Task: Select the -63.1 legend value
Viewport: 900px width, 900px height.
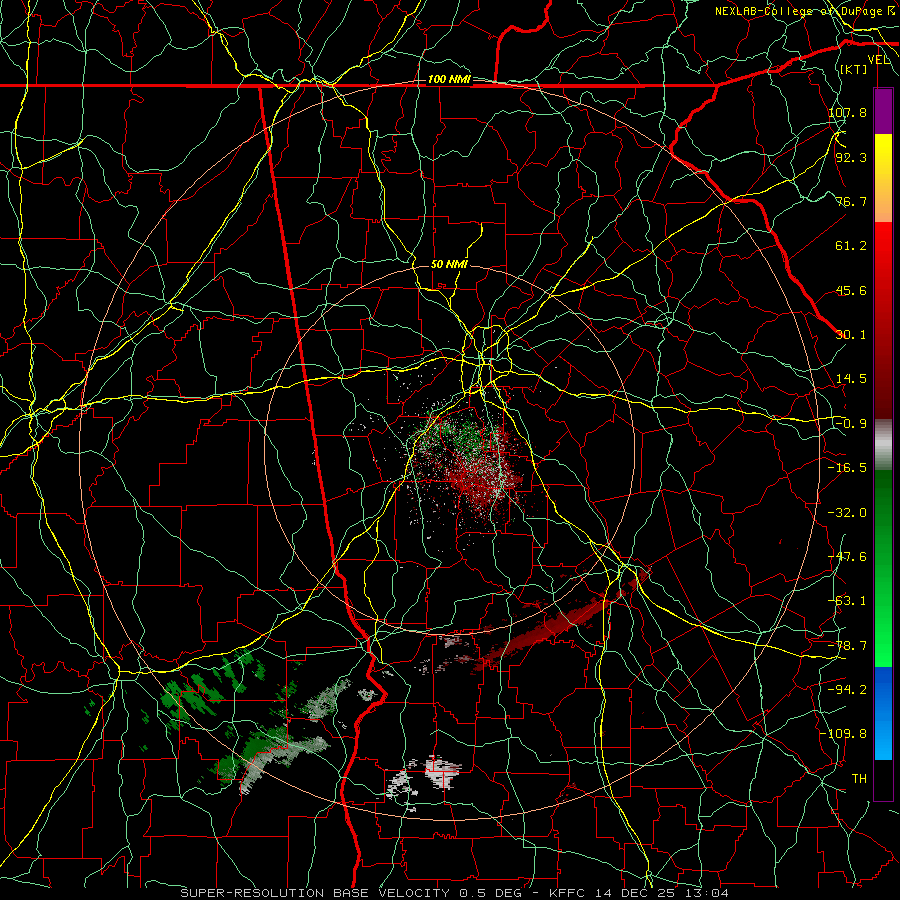Action: click(x=847, y=601)
